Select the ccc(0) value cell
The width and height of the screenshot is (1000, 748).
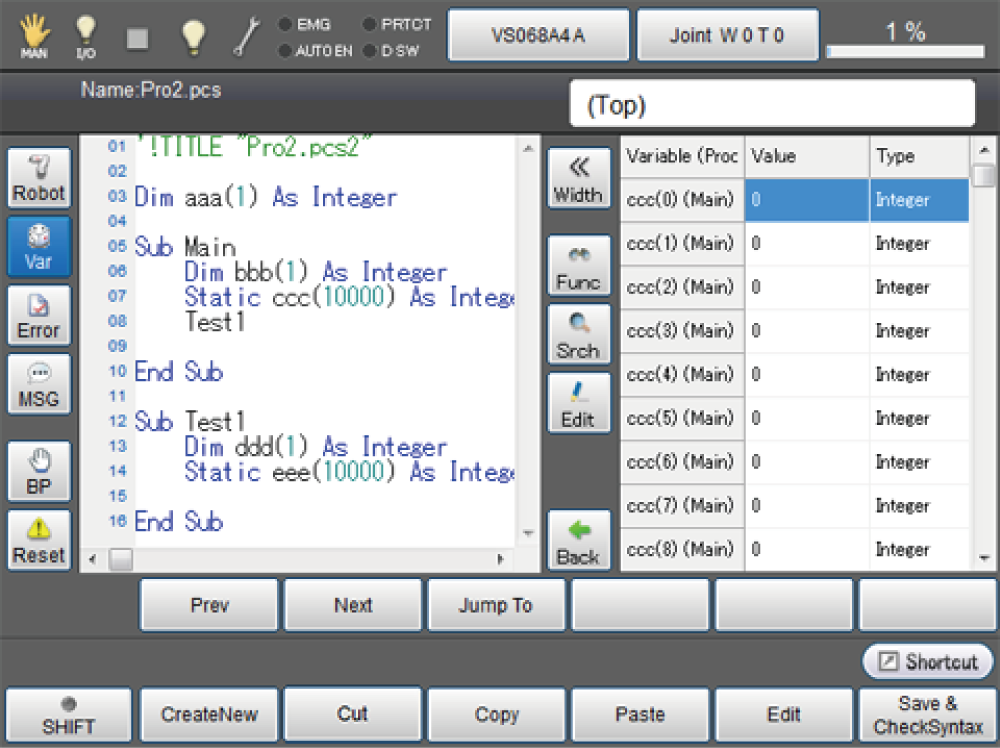[x=806, y=200]
